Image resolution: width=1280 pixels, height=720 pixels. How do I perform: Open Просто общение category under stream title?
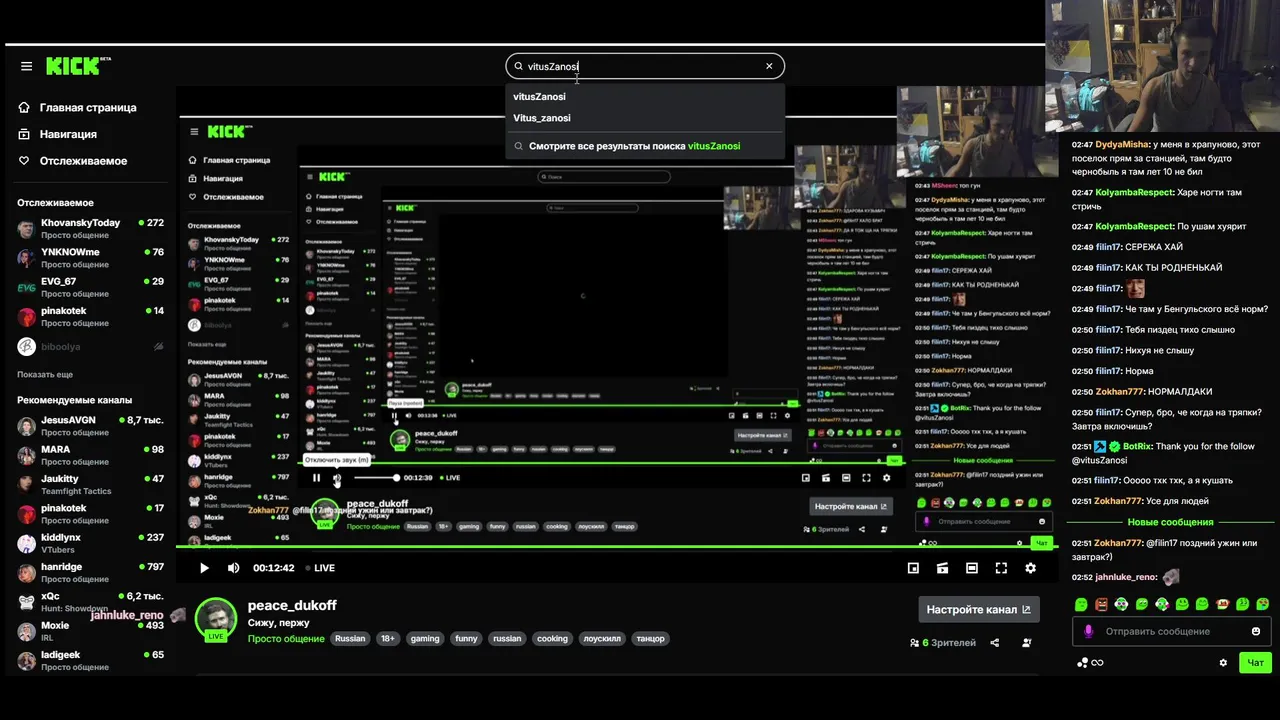point(286,638)
